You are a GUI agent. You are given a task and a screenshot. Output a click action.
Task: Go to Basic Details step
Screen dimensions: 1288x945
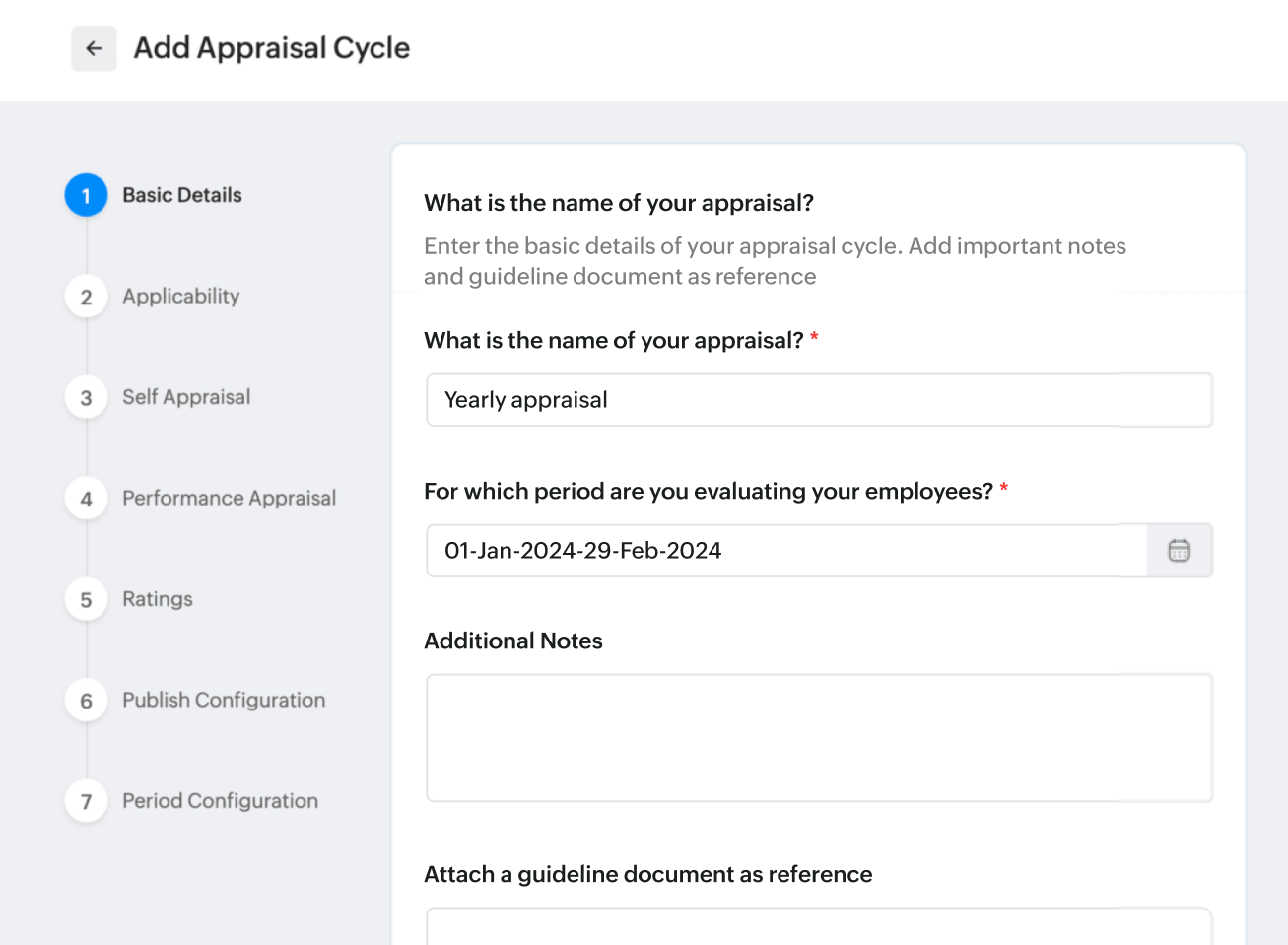click(182, 195)
